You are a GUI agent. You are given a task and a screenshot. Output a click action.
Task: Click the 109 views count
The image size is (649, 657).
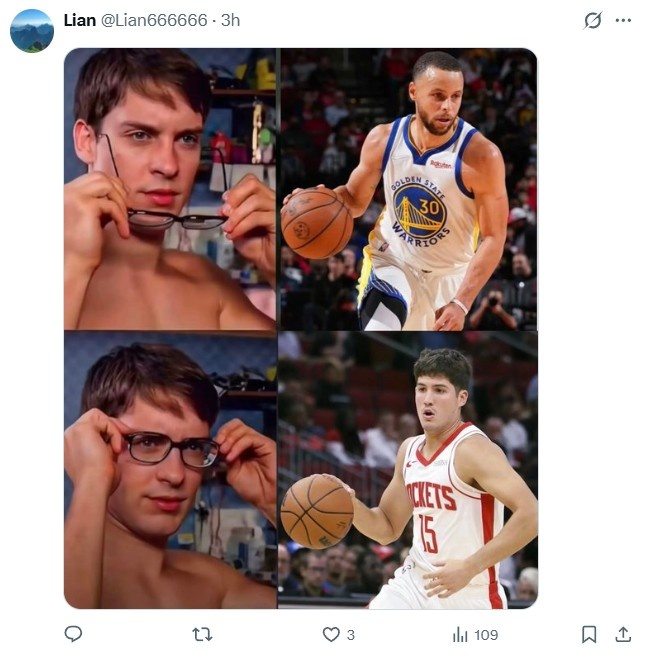486,634
